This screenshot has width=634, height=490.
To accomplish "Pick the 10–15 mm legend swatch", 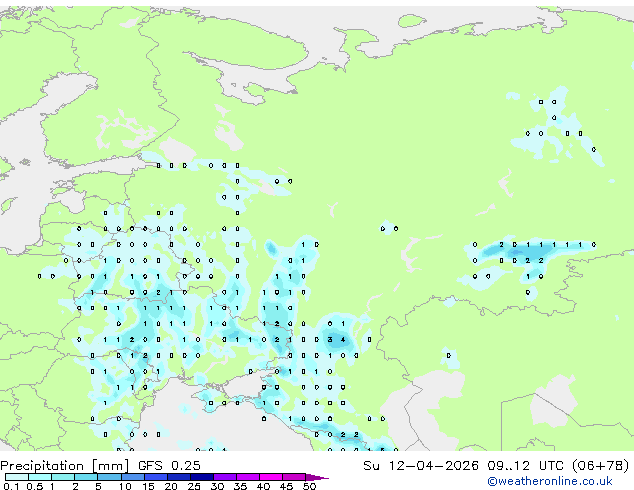I will pos(133,477).
